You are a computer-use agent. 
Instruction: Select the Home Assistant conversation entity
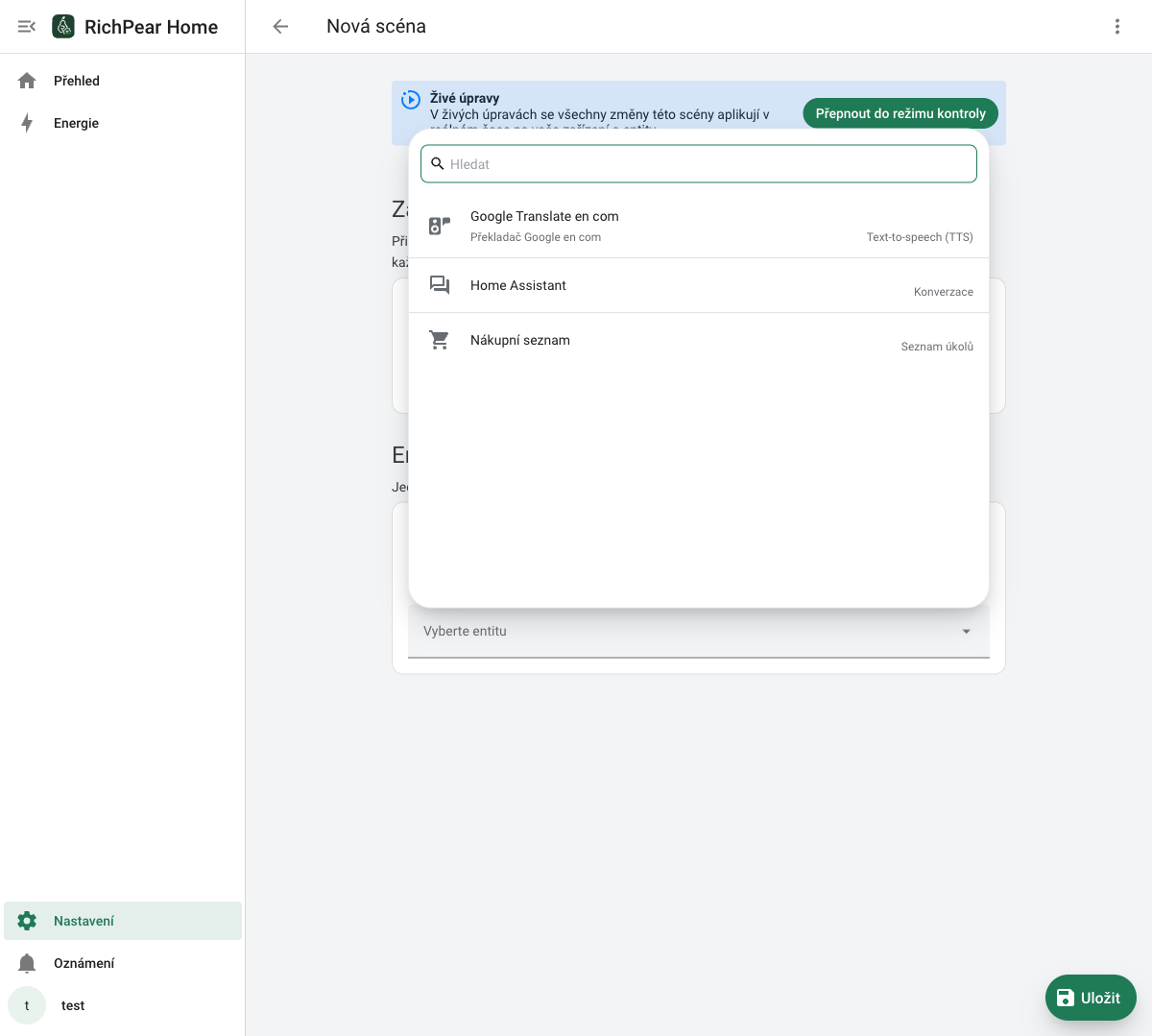coord(699,285)
